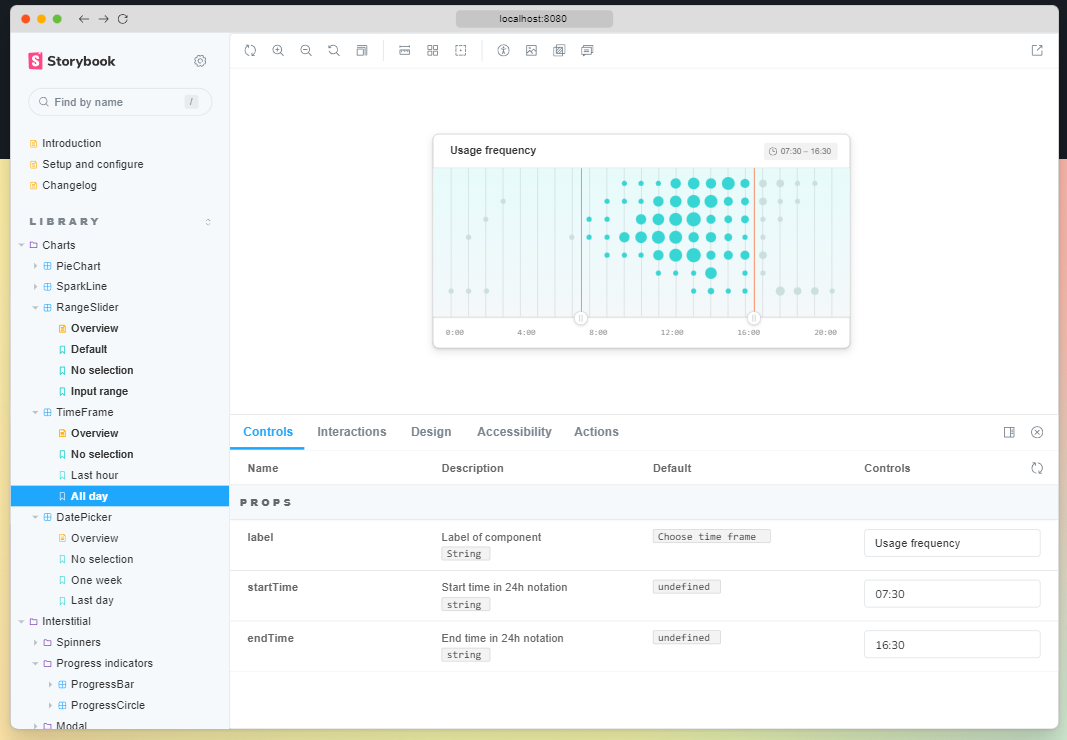The height and width of the screenshot is (740, 1067).
Task: Hide the addons panel with close icon
Action: click(1037, 432)
